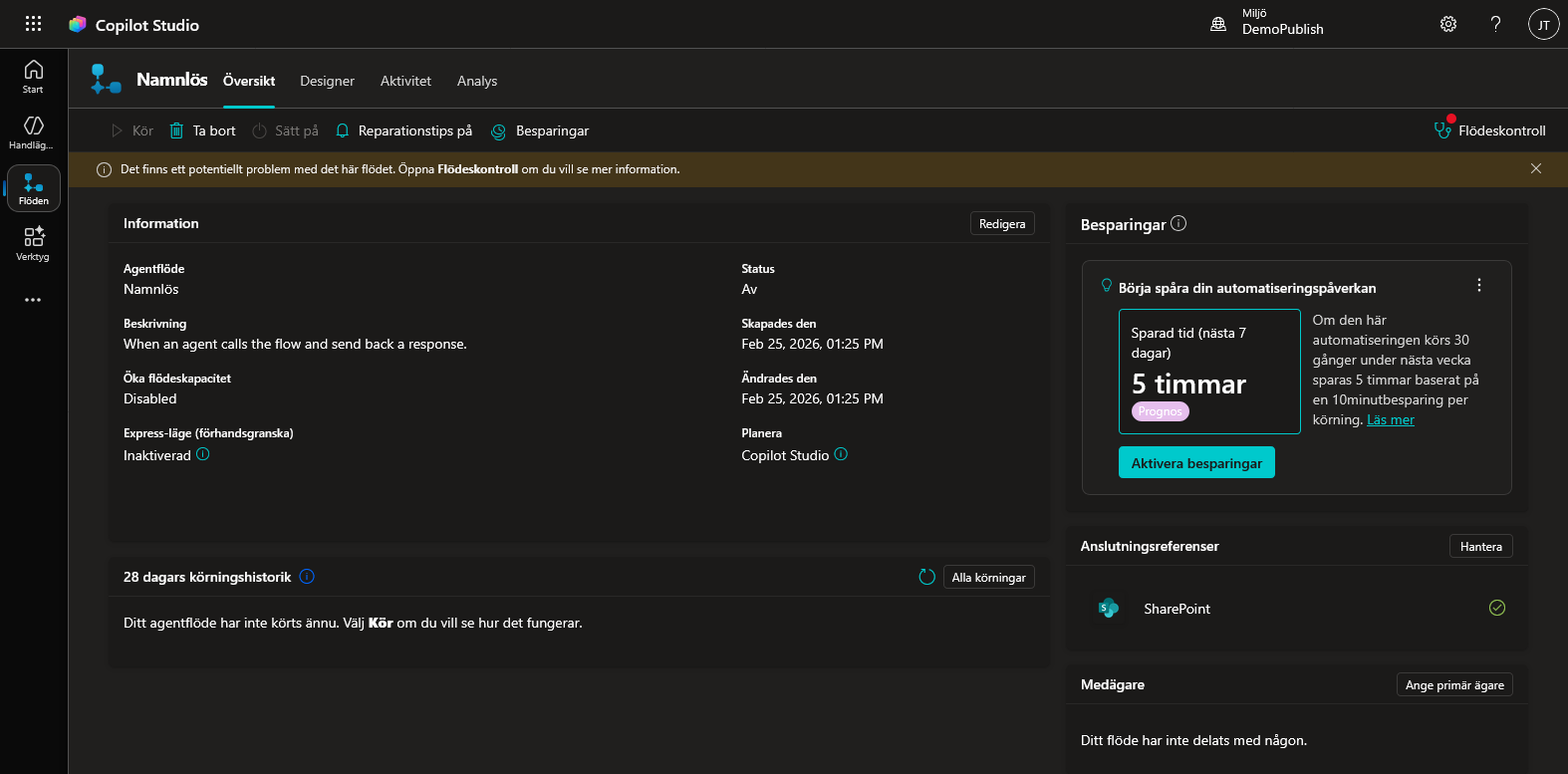The image size is (1568, 774).
Task: Click the Copilot Studio plan info icon
Action: [x=841, y=454]
